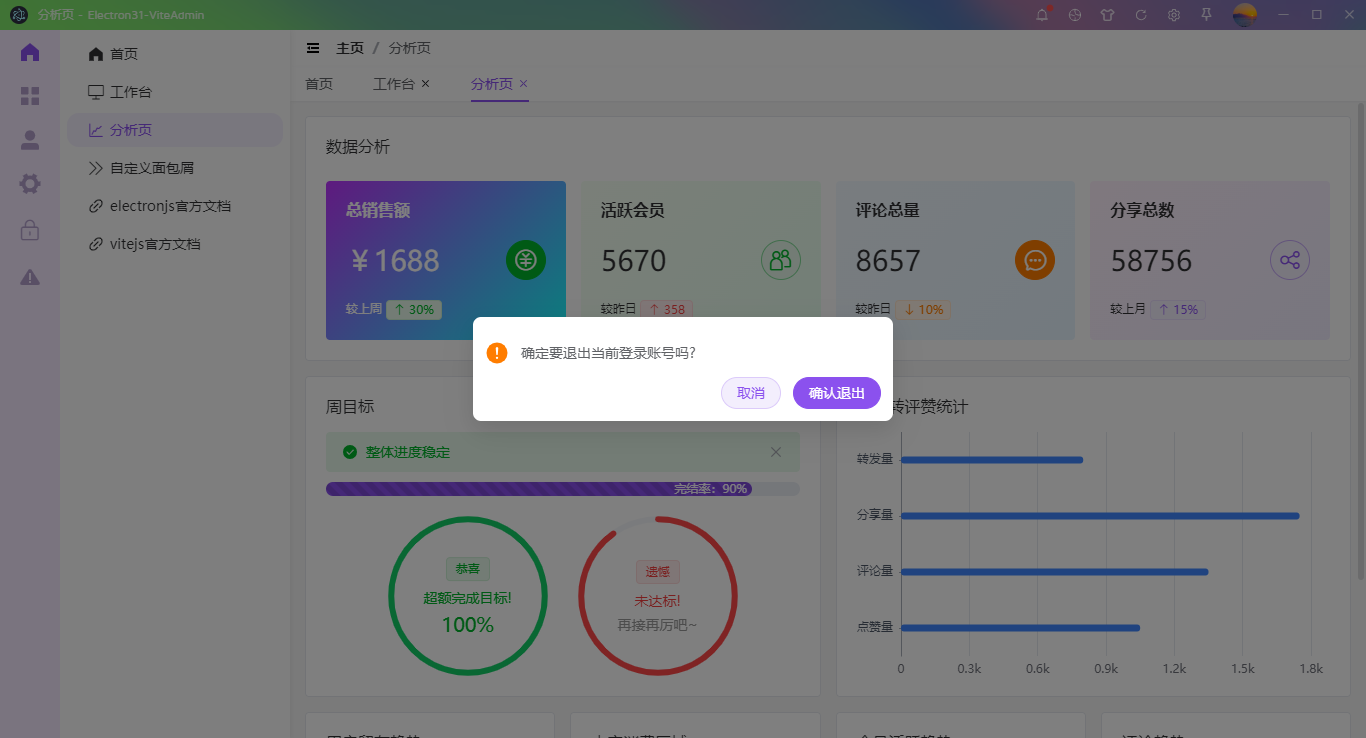Image resolution: width=1366 pixels, height=738 pixels.
Task: Click the 5670 active members value
Action: click(x=633, y=261)
